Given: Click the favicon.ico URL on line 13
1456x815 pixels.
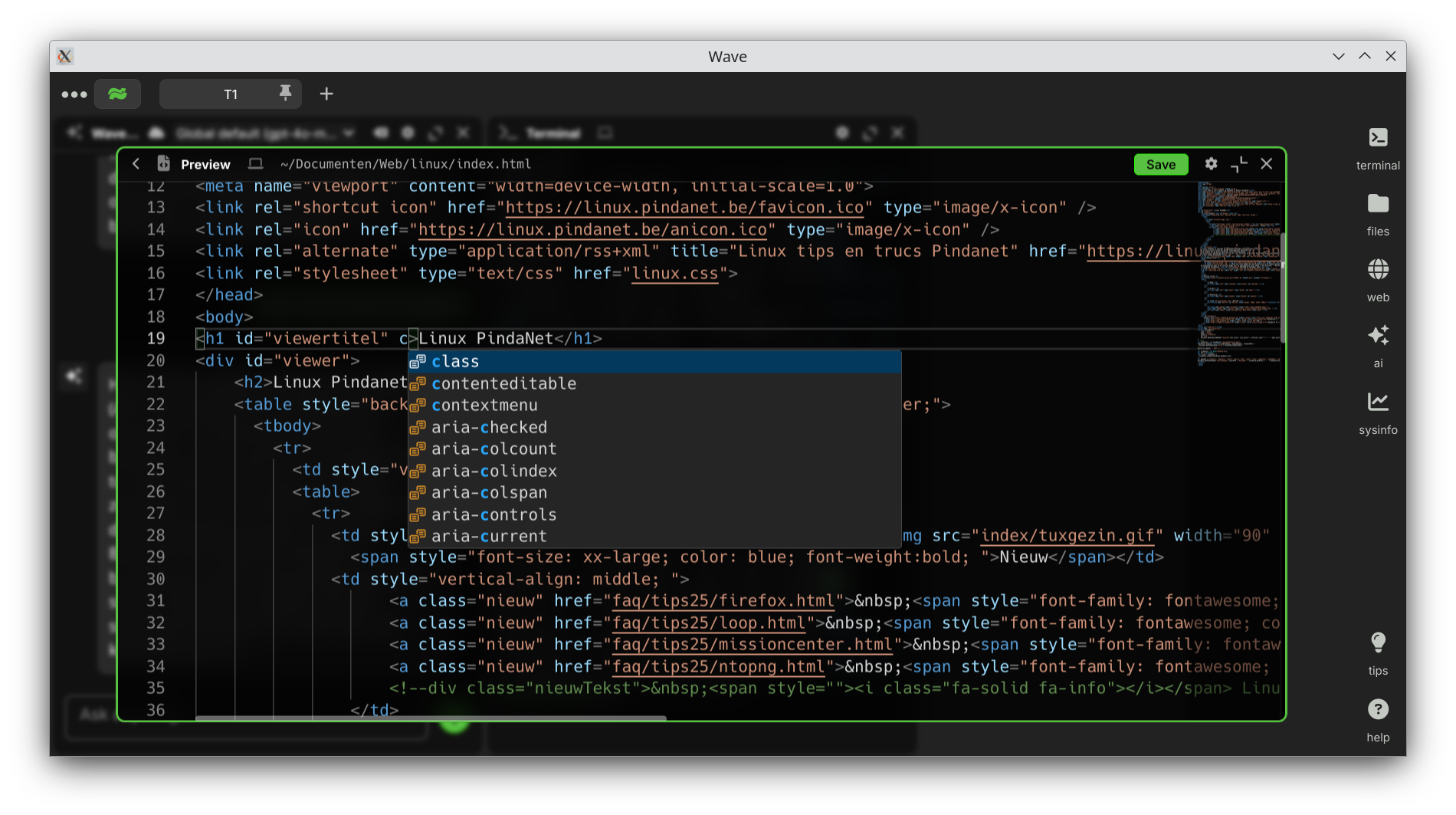Looking at the screenshot, I should point(684,208).
